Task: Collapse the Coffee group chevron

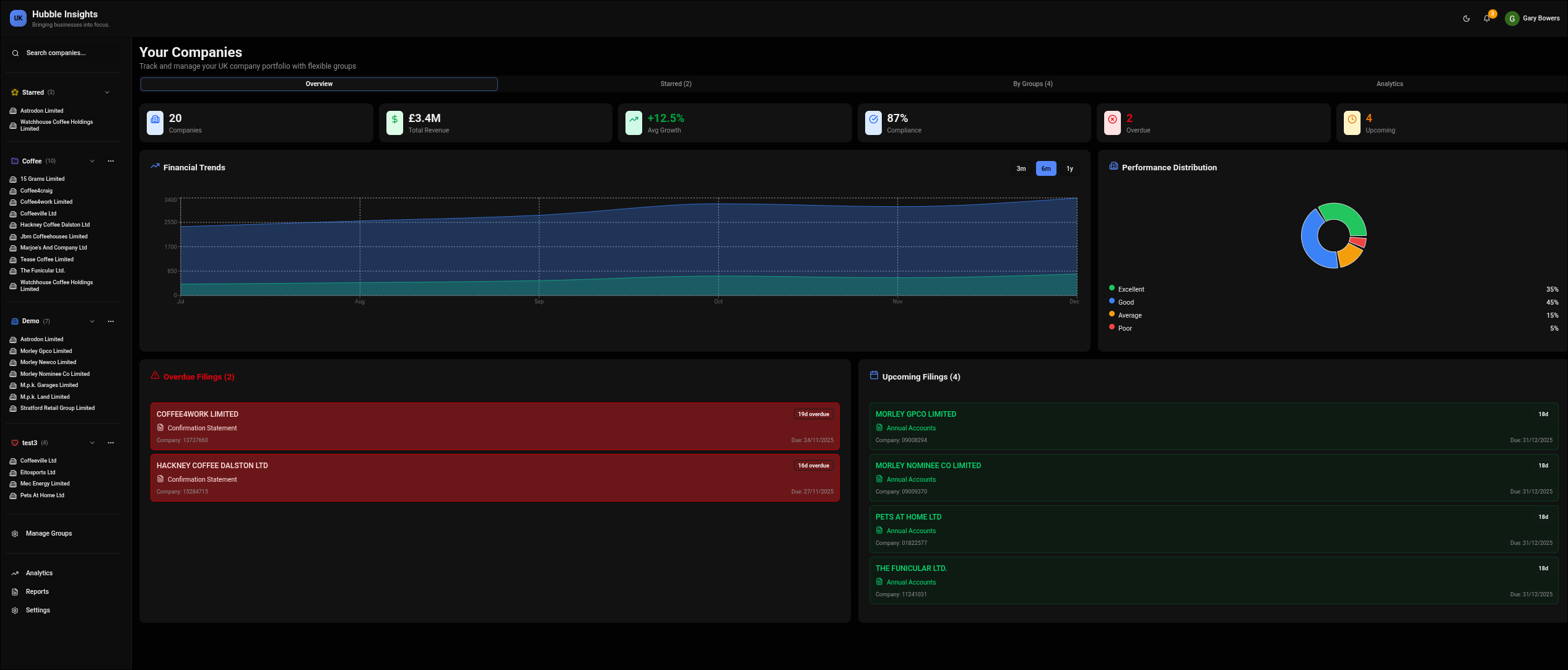Action: (92, 161)
